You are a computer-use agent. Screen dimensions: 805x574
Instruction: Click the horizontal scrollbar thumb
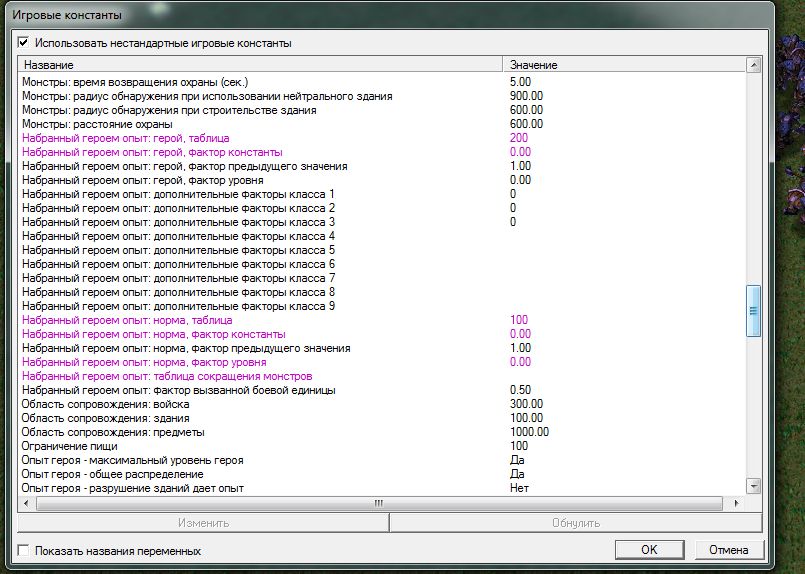point(379,503)
